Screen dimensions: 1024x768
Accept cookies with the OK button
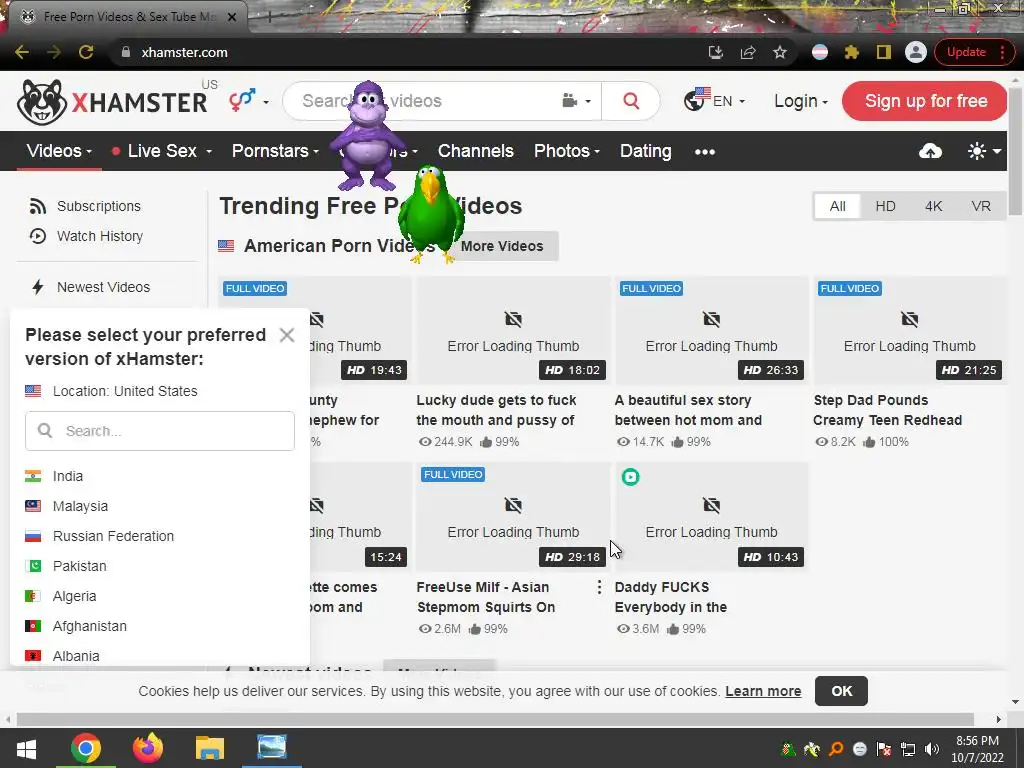coord(841,691)
